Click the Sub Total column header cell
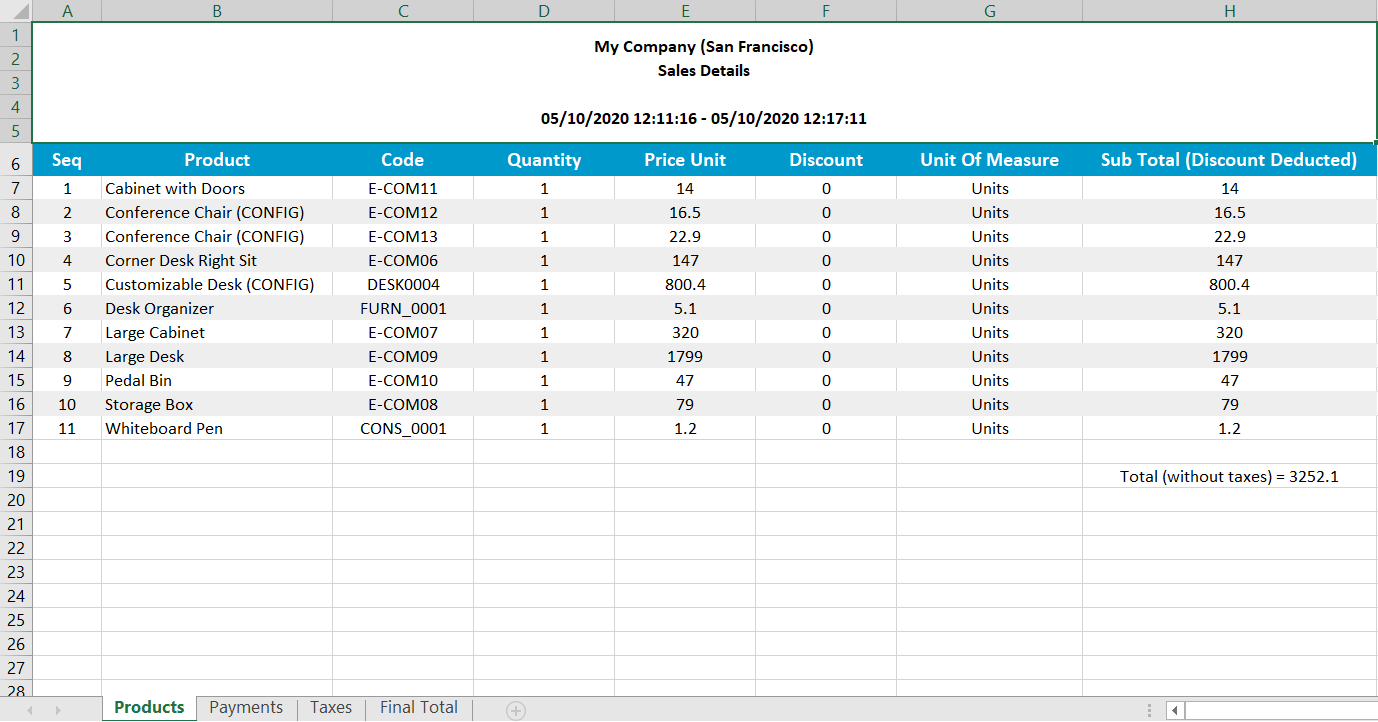The height and width of the screenshot is (722, 1378). tap(1229, 160)
